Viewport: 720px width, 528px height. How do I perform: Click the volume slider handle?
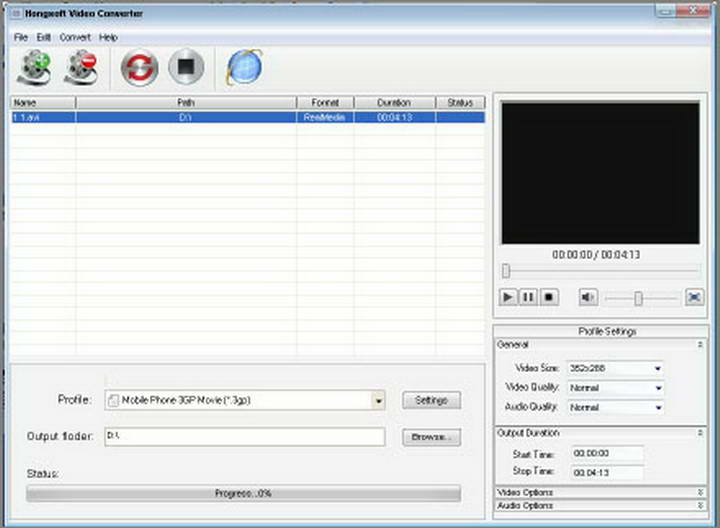(638, 298)
